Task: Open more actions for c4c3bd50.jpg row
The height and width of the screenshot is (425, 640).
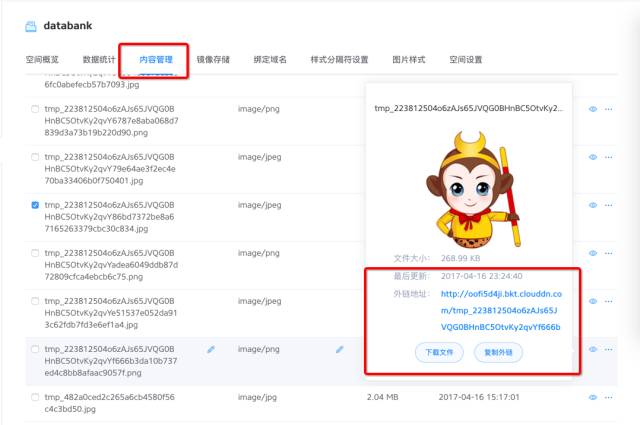Action: (609, 397)
